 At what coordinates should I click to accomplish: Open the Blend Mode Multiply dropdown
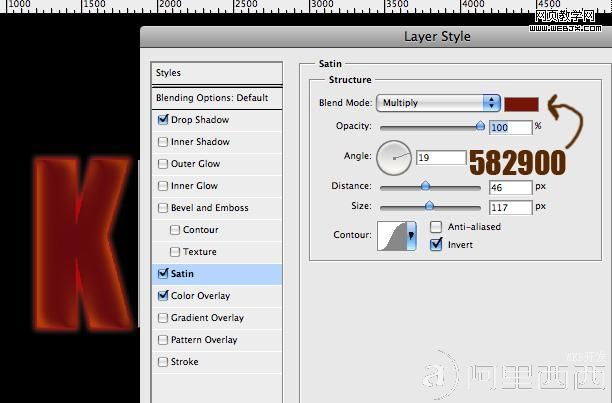(x=438, y=103)
